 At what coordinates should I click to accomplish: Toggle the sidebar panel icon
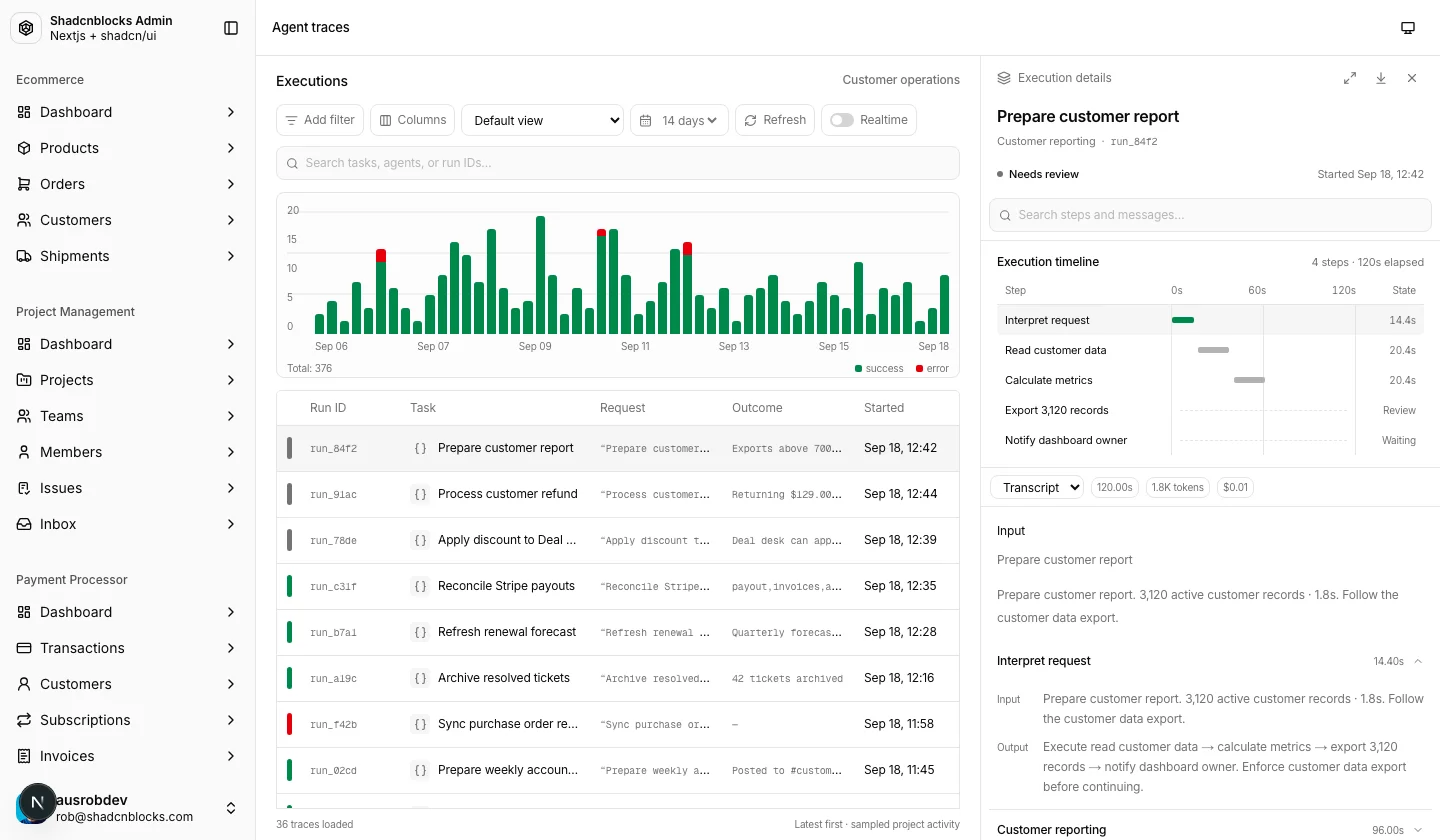click(231, 28)
